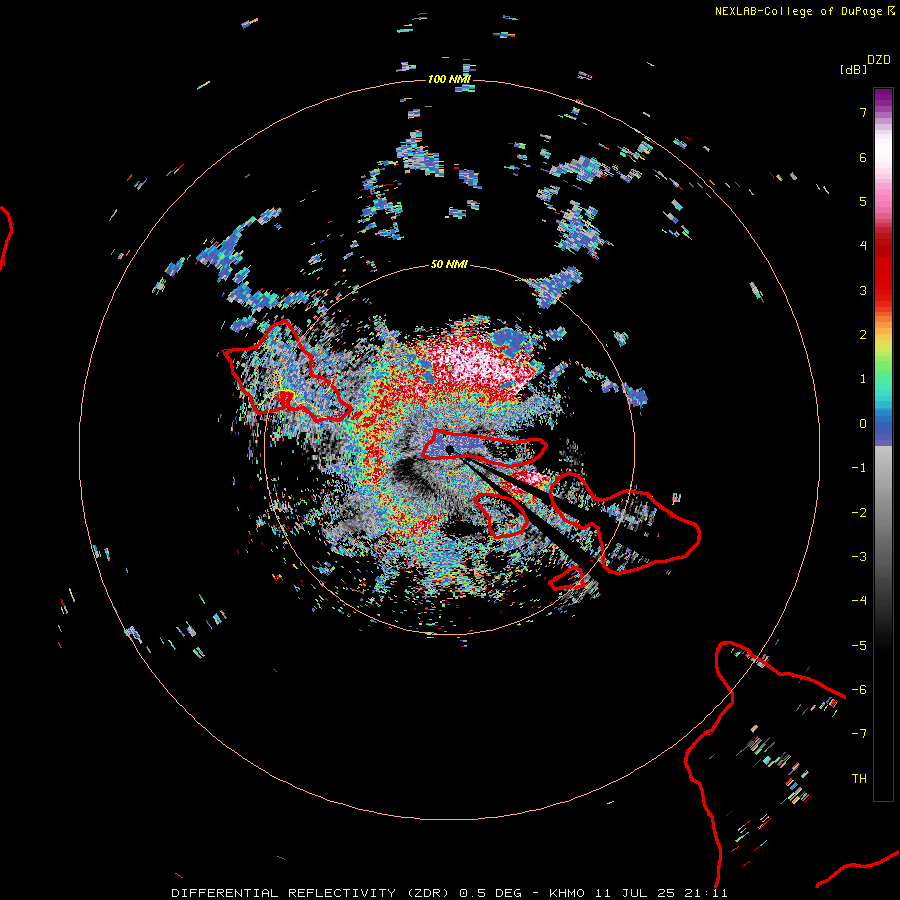Click the 50 NMI range ring label
The image size is (900, 900).
(449, 264)
